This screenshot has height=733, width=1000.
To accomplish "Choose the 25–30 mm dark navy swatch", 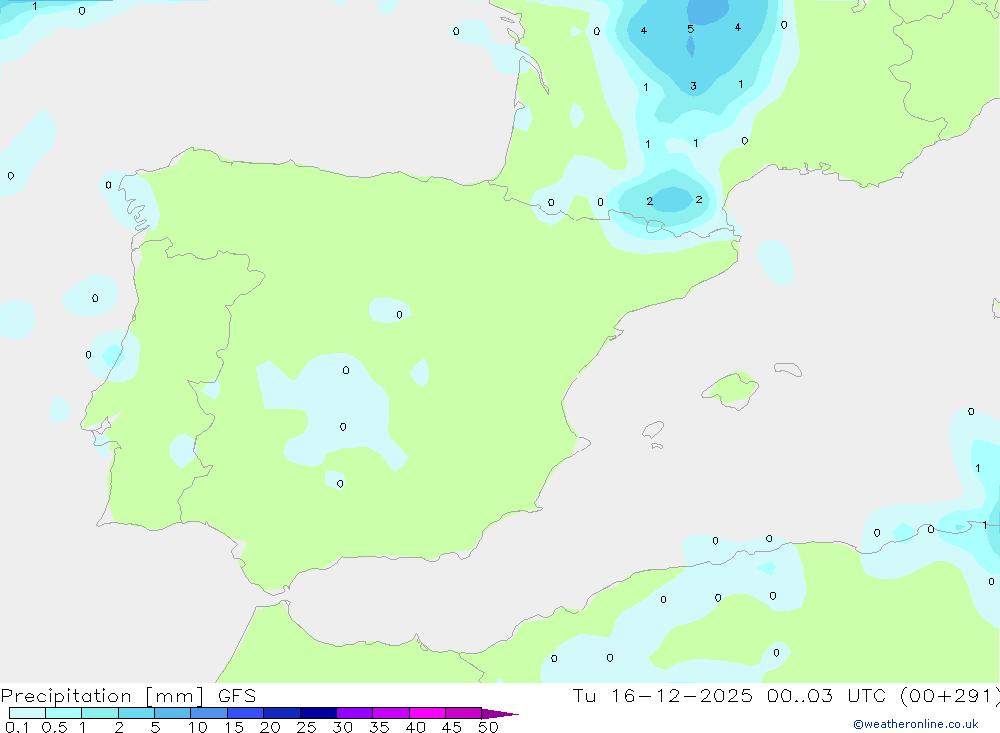I will point(318,713).
